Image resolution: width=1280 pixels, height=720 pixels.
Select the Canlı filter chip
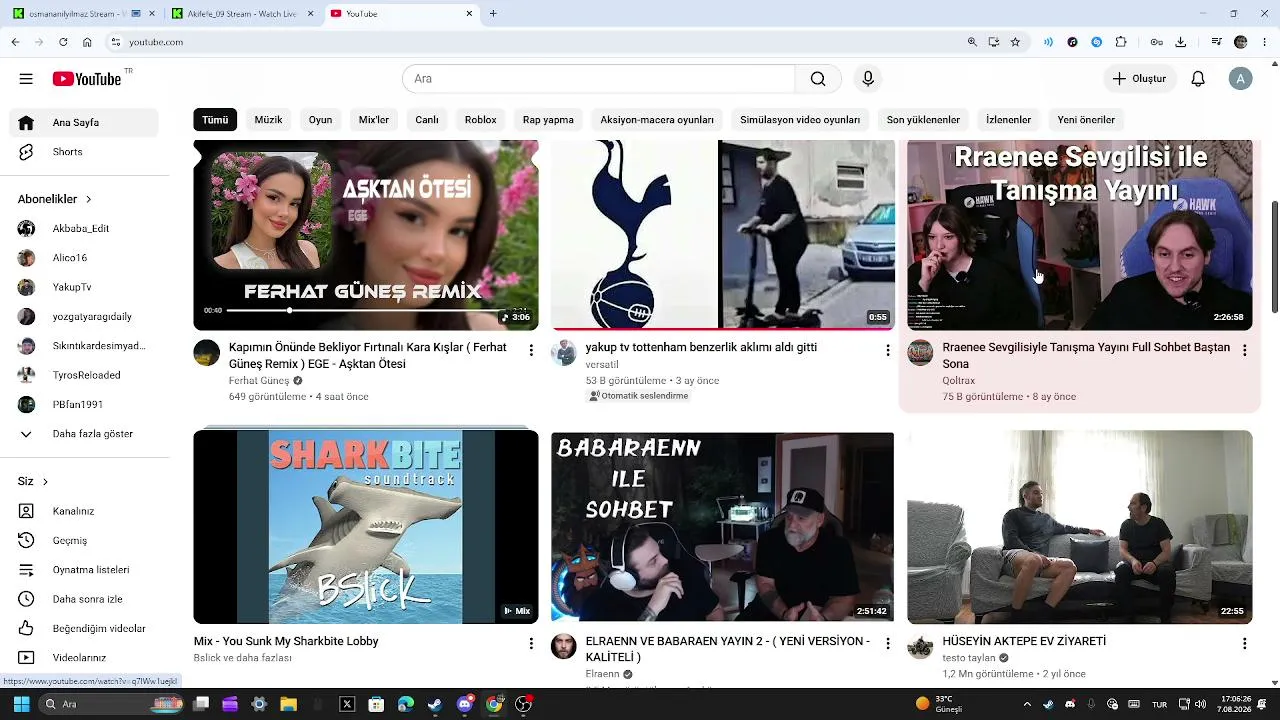point(427,120)
